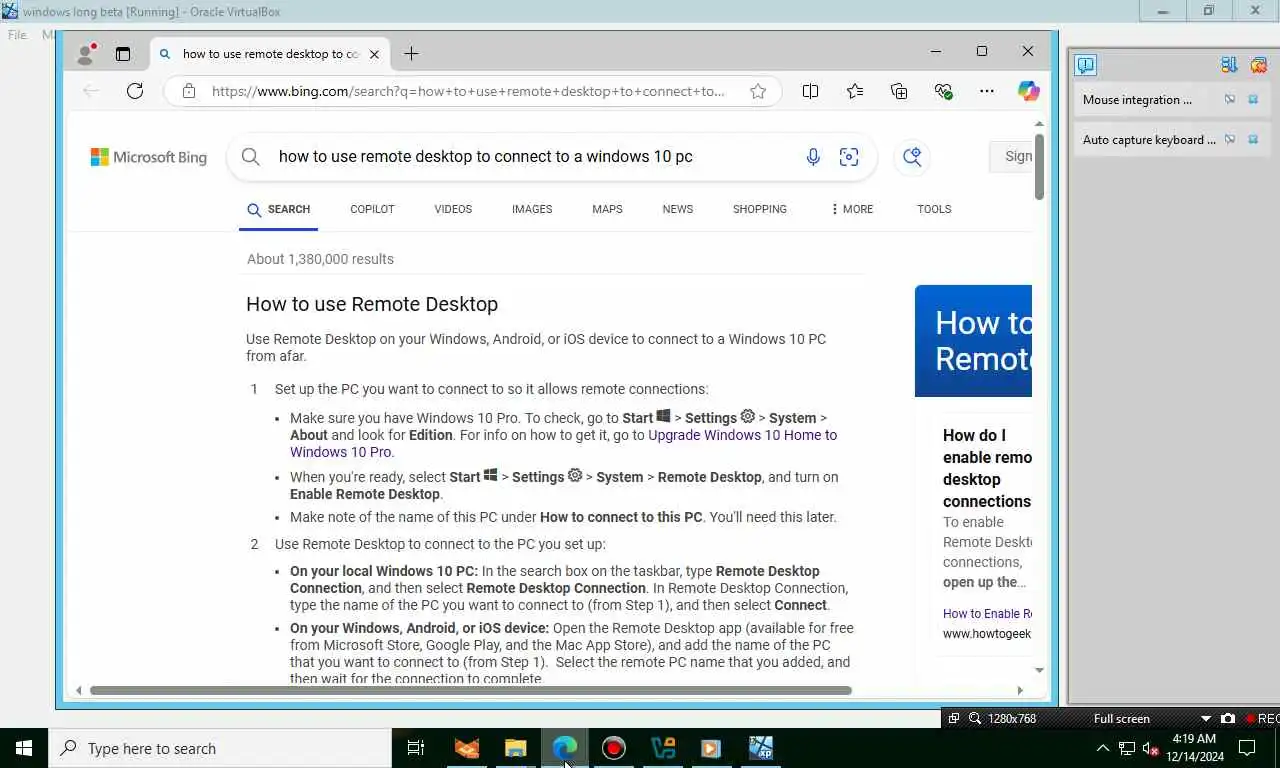Start a voice search with the microphone

pos(813,157)
